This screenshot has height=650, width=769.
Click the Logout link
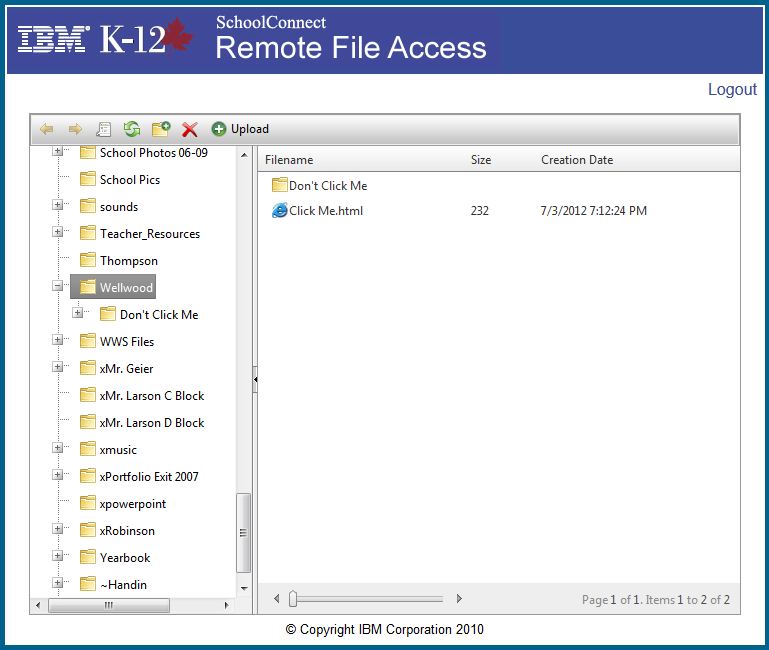click(x=732, y=89)
